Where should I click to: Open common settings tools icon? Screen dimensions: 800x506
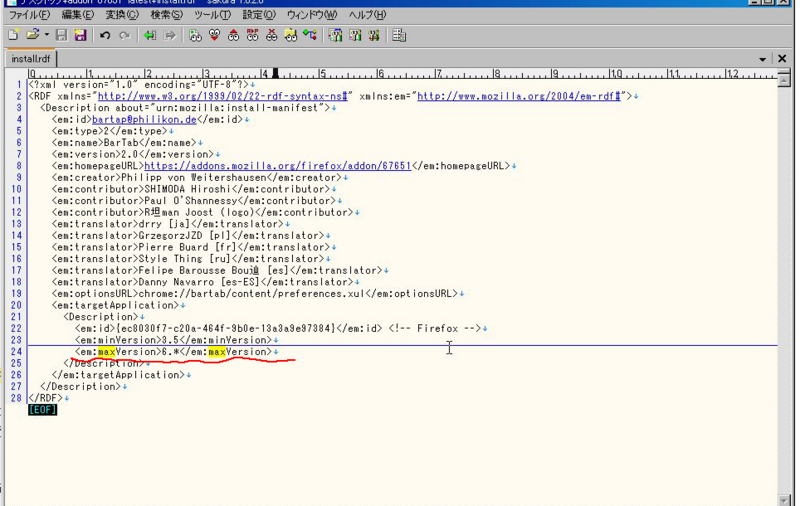(x=355, y=35)
